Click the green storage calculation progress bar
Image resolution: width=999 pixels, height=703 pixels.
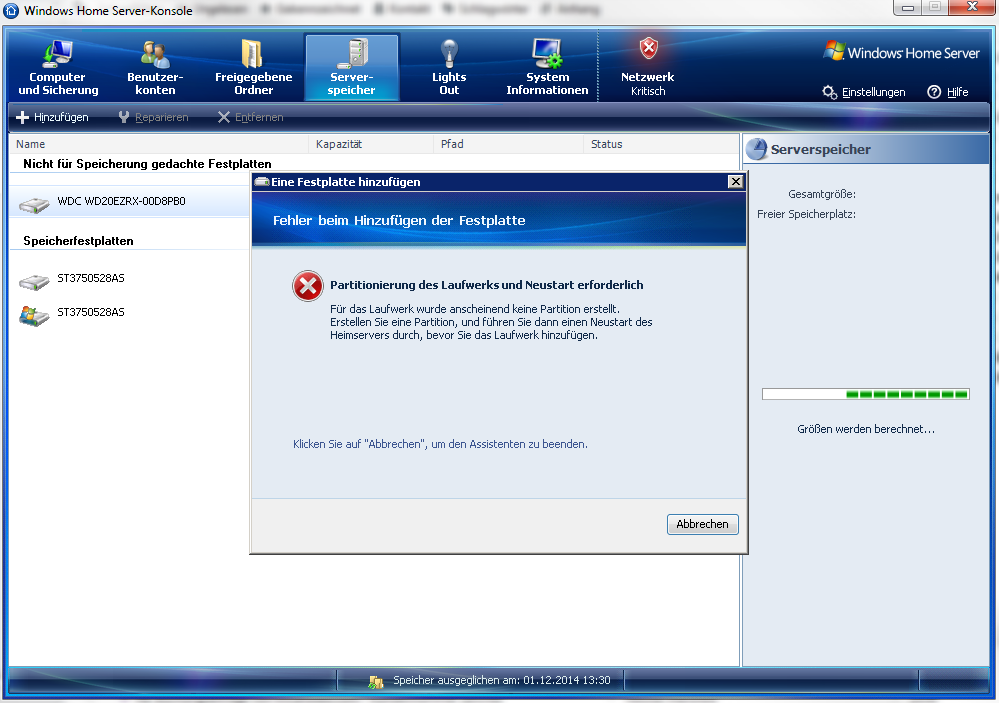click(x=865, y=395)
